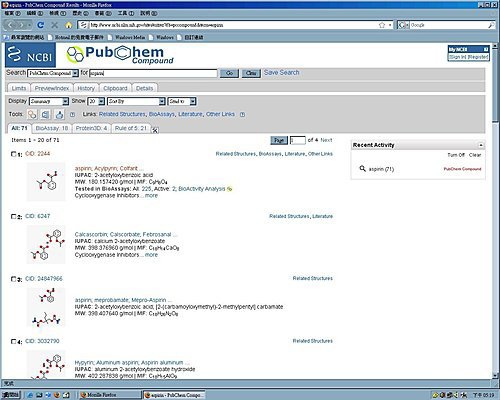Click the BioActivity Analysis icon for aspirin
The width and height of the screenshot is (500, 400).
(230, 189)
